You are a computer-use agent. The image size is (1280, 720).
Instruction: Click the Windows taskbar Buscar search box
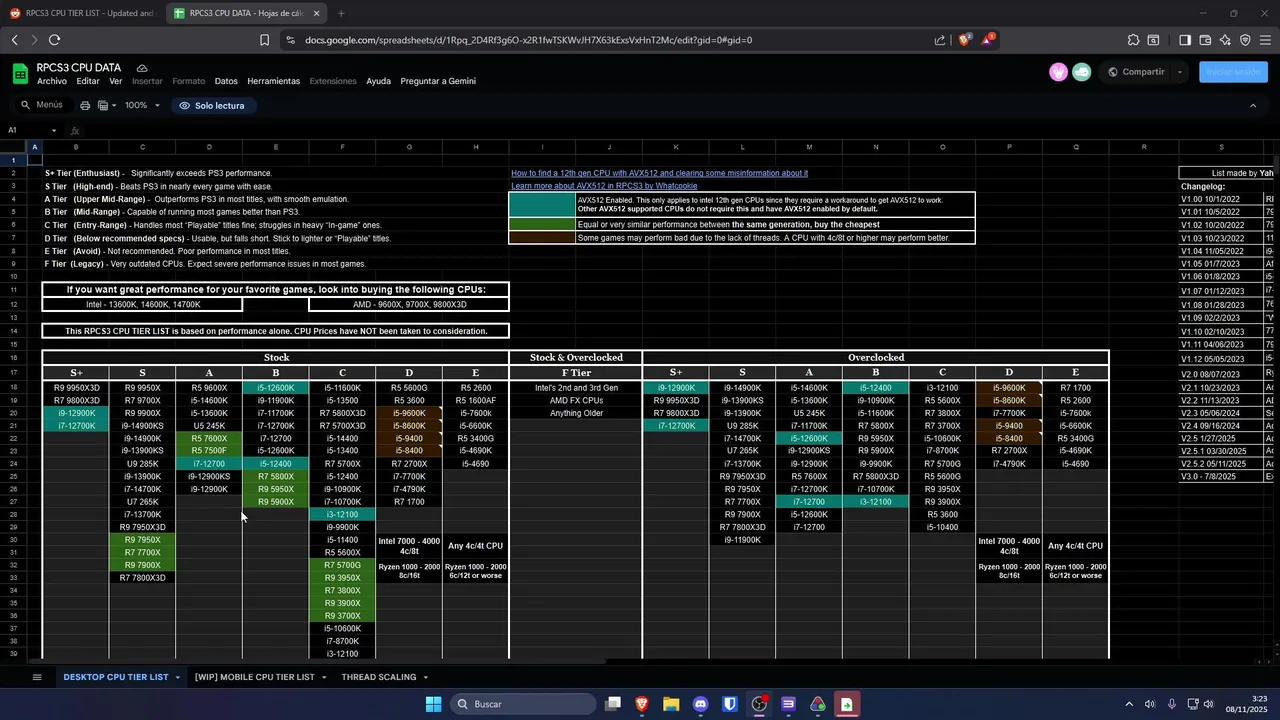522,704
